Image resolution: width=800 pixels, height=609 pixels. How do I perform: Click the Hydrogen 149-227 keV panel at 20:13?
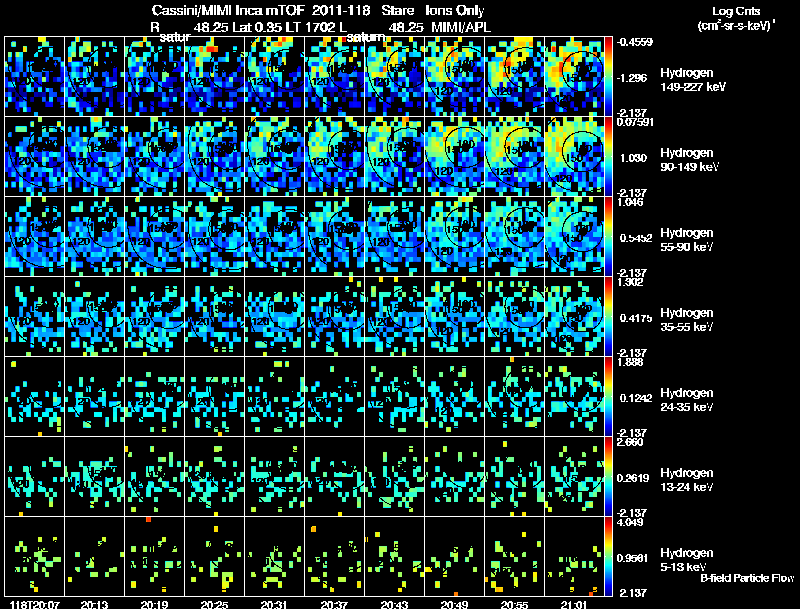point(94,77)
